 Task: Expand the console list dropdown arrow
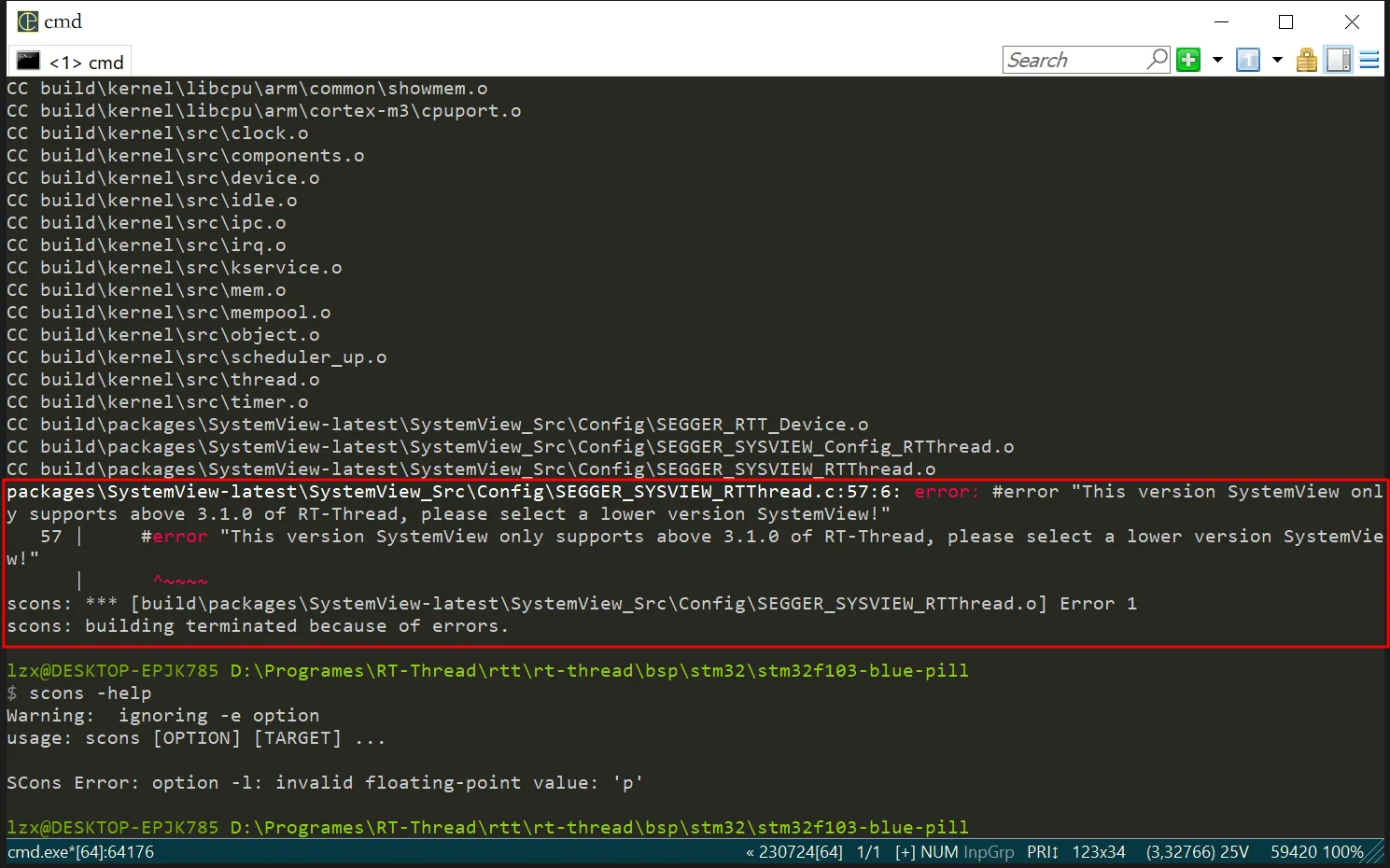click(x=1277, y=61)
